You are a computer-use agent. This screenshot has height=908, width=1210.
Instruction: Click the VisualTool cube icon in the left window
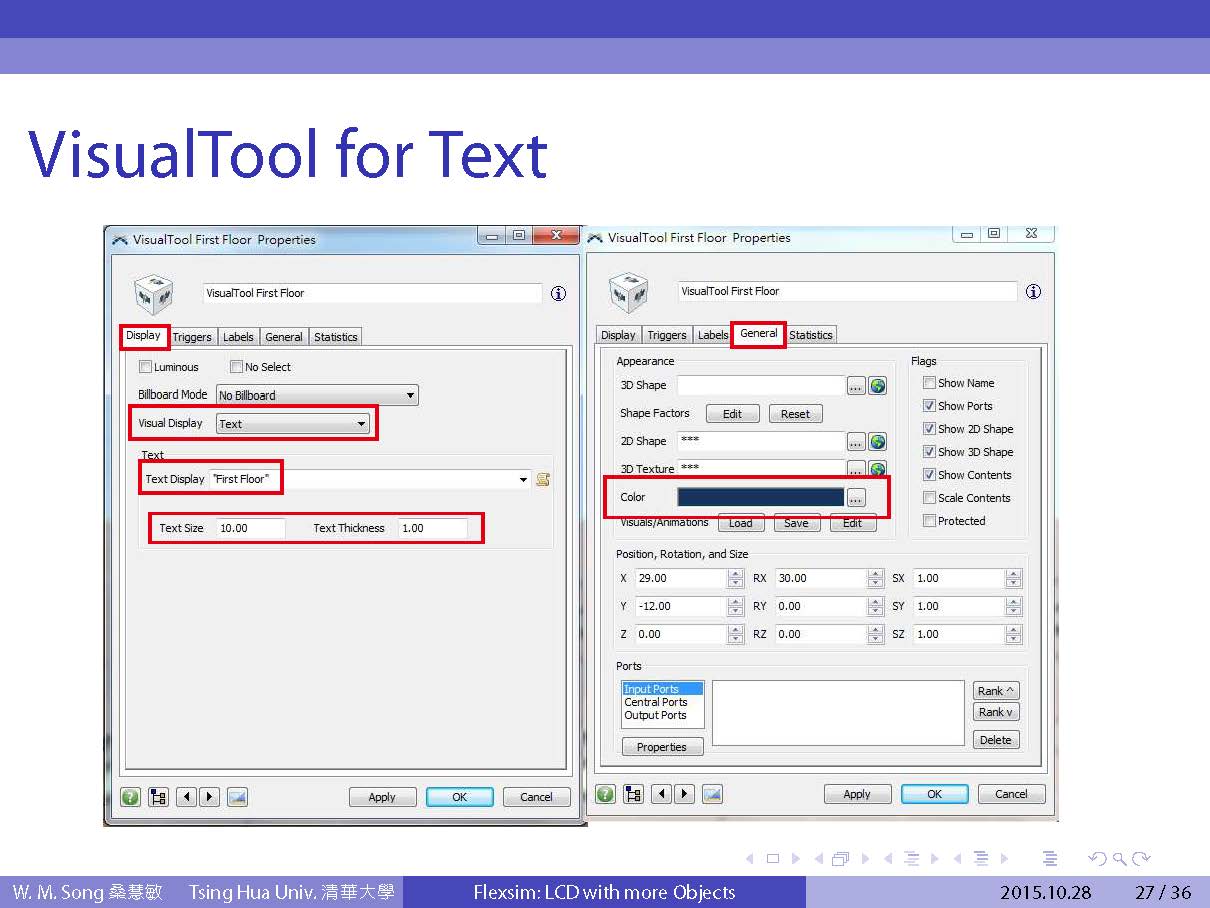pyautogui.click(x=153, y=295)
